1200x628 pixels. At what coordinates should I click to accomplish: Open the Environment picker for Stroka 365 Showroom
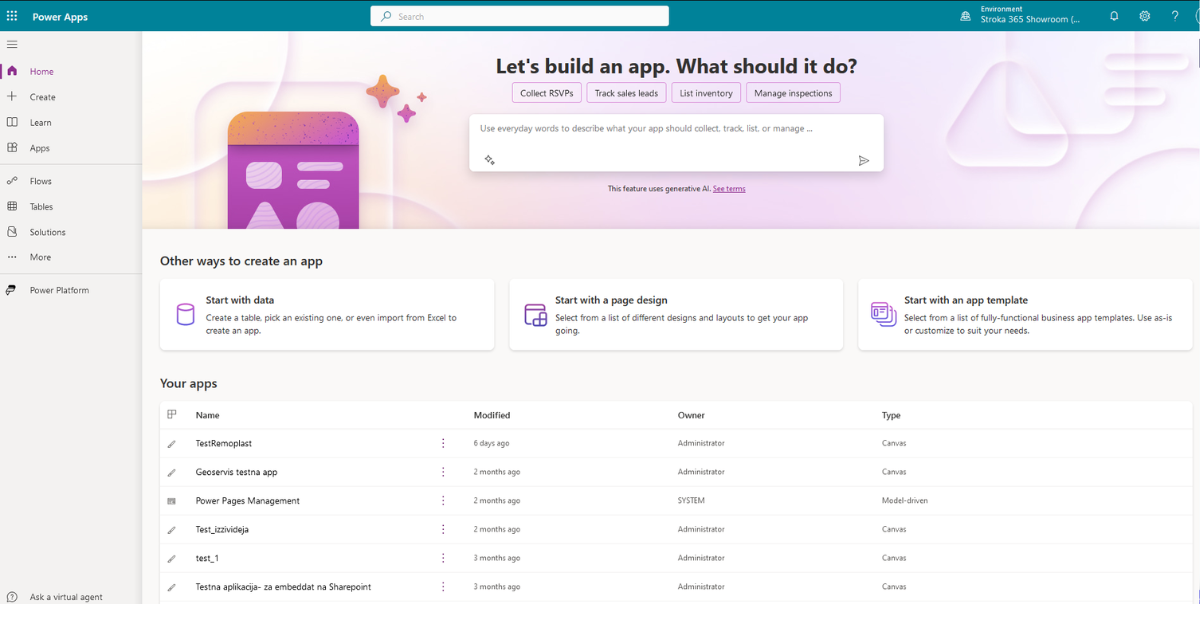pos(1020,15)
